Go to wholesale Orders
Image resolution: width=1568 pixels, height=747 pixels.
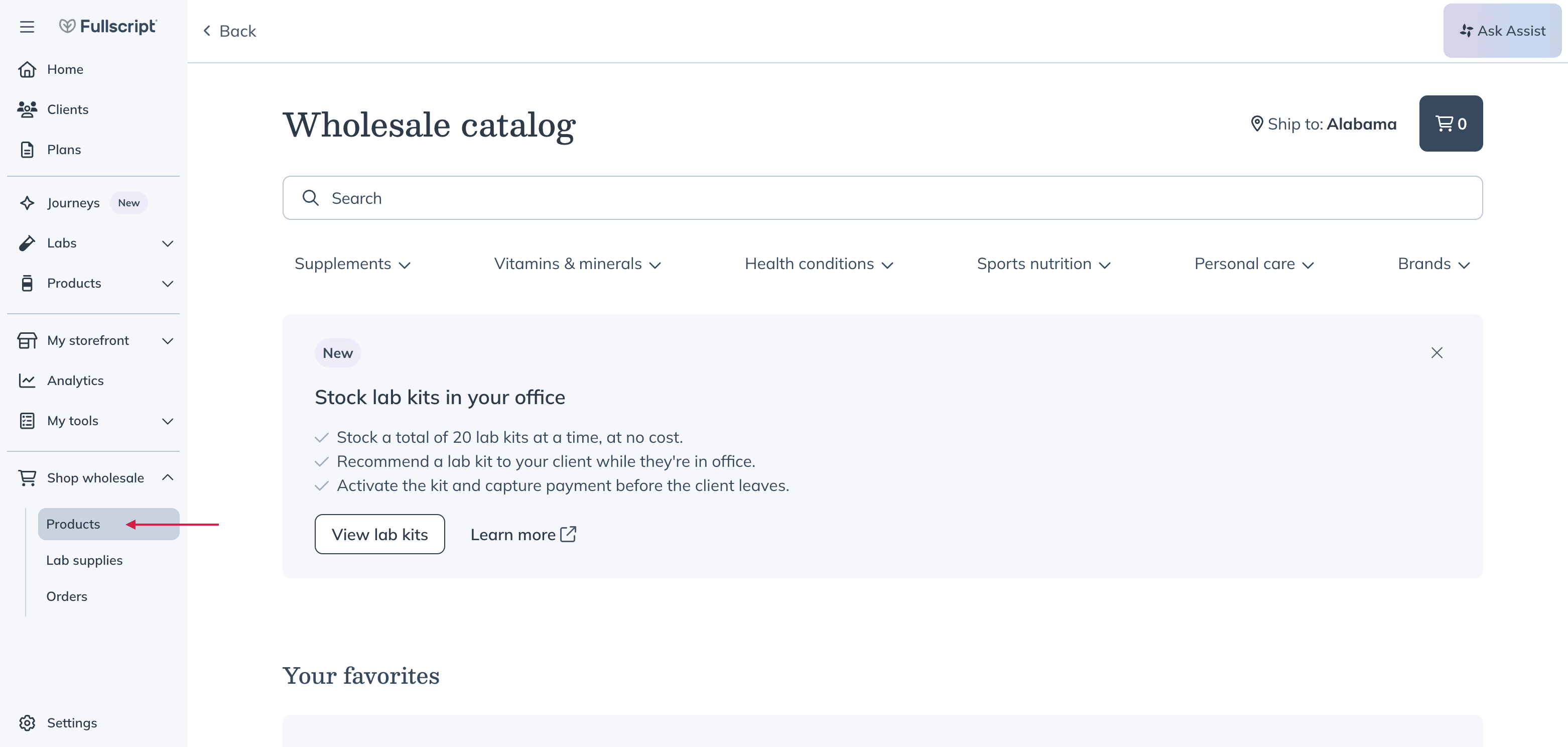click(x=67, y=596)
